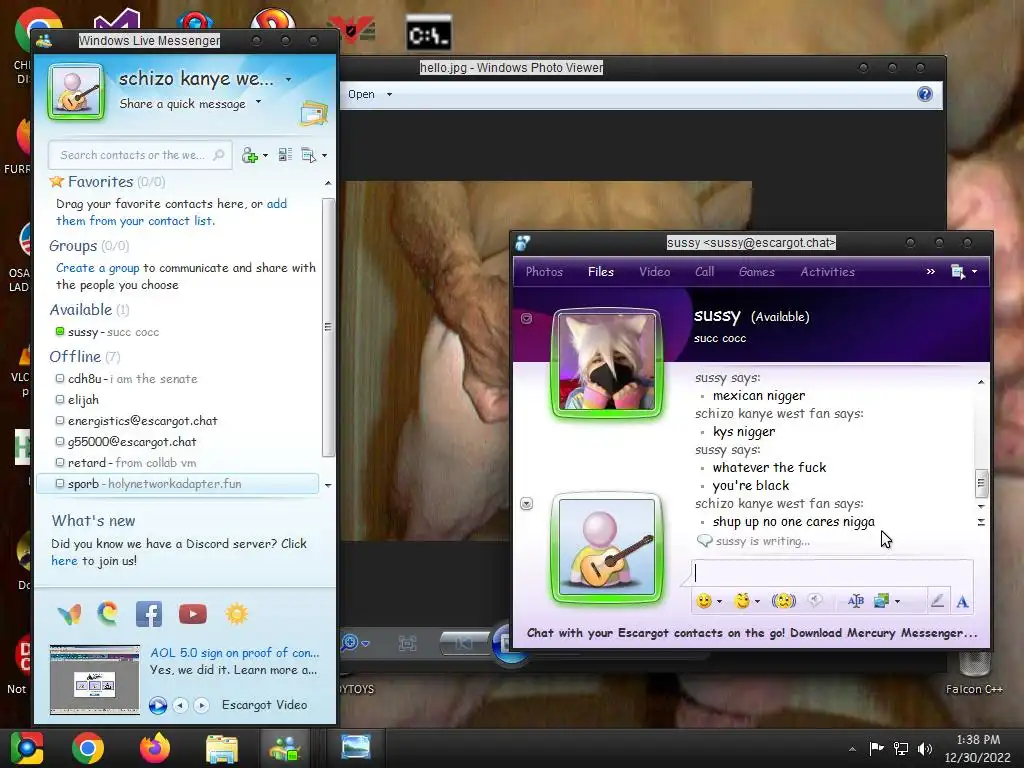The image size is (1024, 768).
Task: Expand the add contact dropdown arrow
Action: 265,155
